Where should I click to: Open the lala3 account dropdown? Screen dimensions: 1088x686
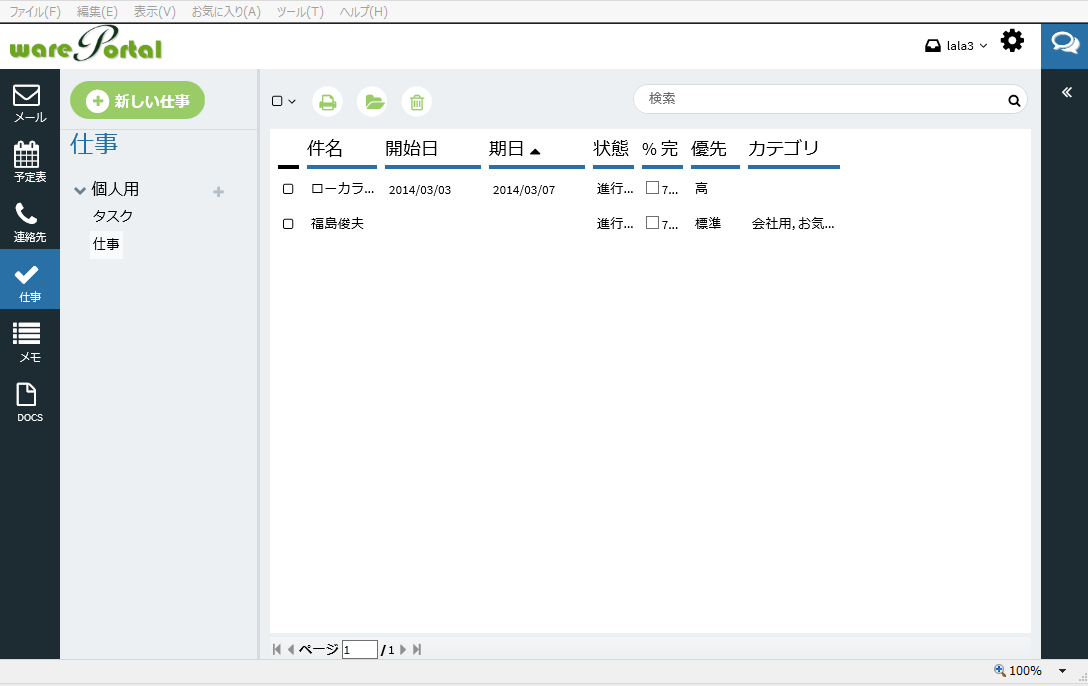(957, 46)
